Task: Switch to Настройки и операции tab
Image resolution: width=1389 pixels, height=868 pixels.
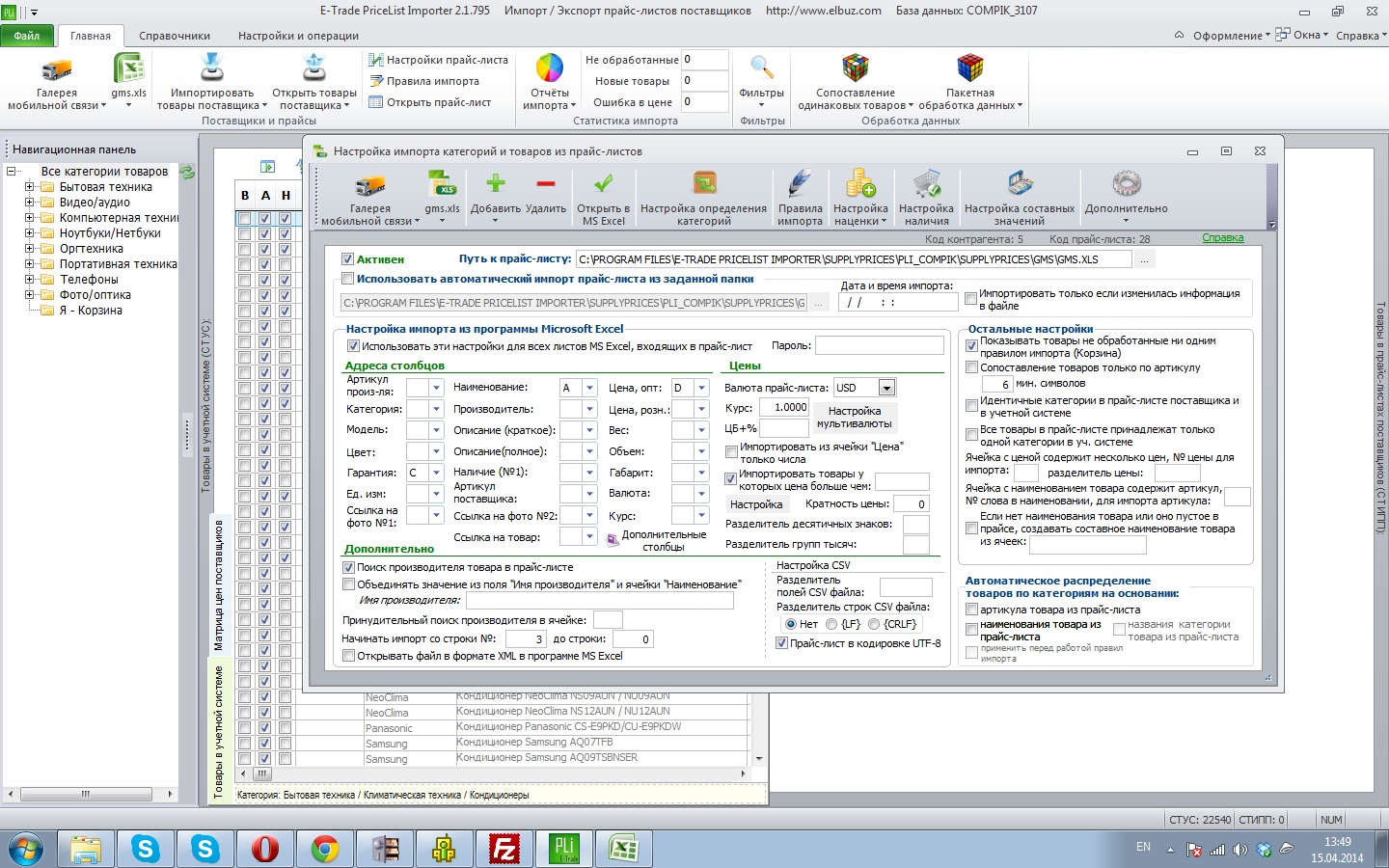Action: 298,36
